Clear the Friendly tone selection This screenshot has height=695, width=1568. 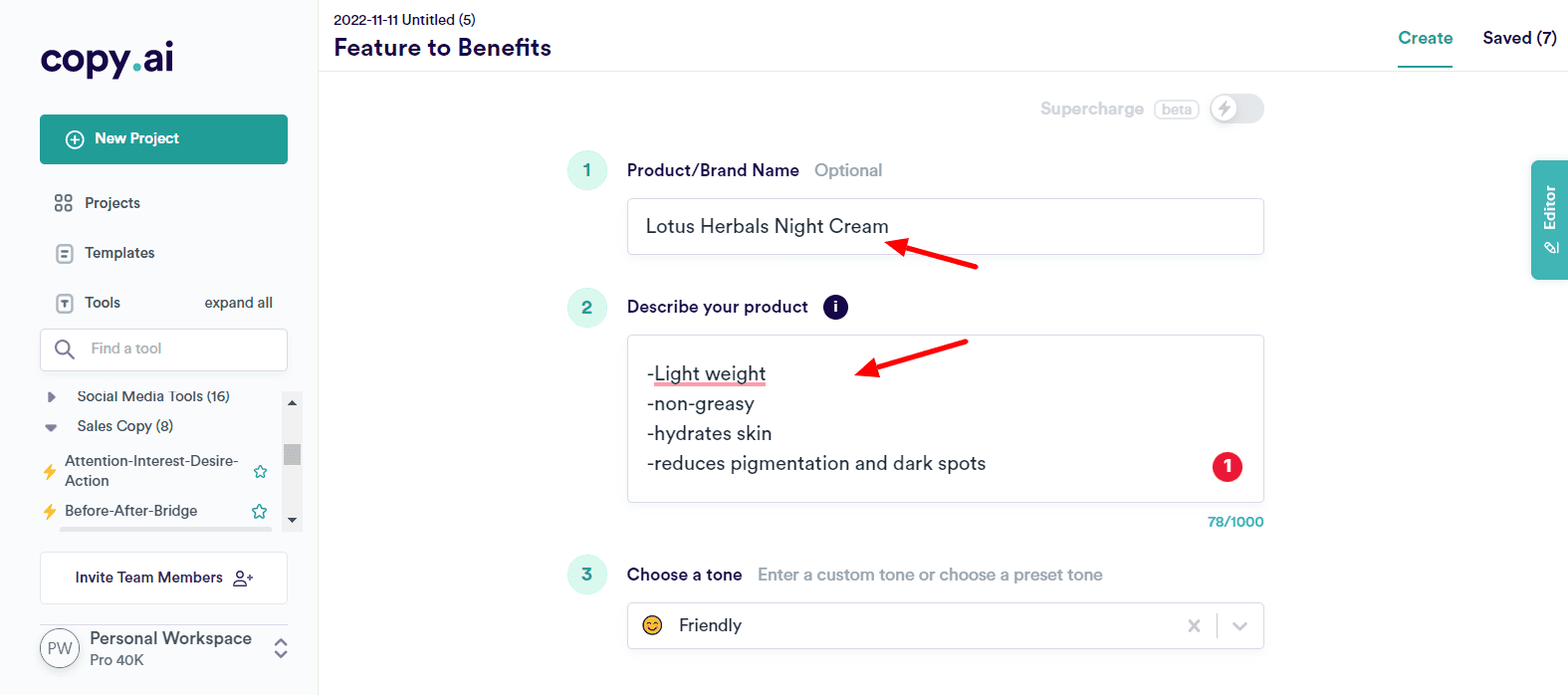(1194, 625)
